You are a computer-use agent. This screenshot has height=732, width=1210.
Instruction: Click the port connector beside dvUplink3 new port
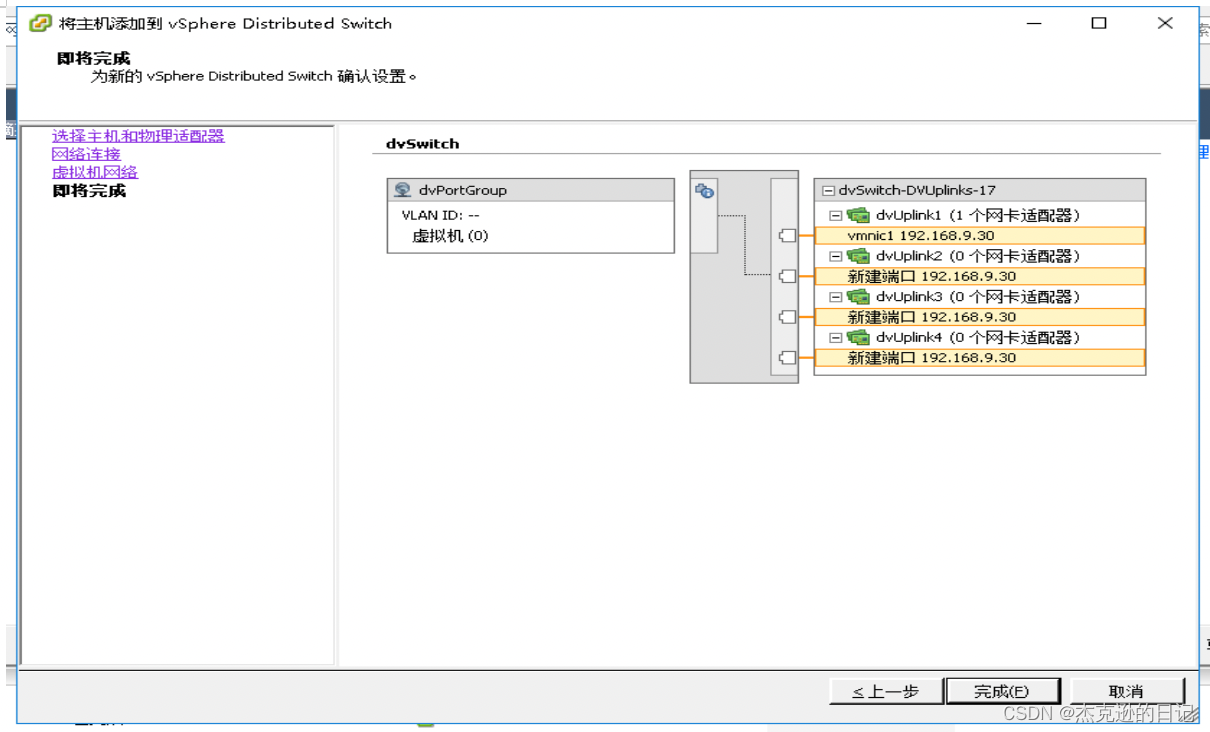(x=787, y=317)
